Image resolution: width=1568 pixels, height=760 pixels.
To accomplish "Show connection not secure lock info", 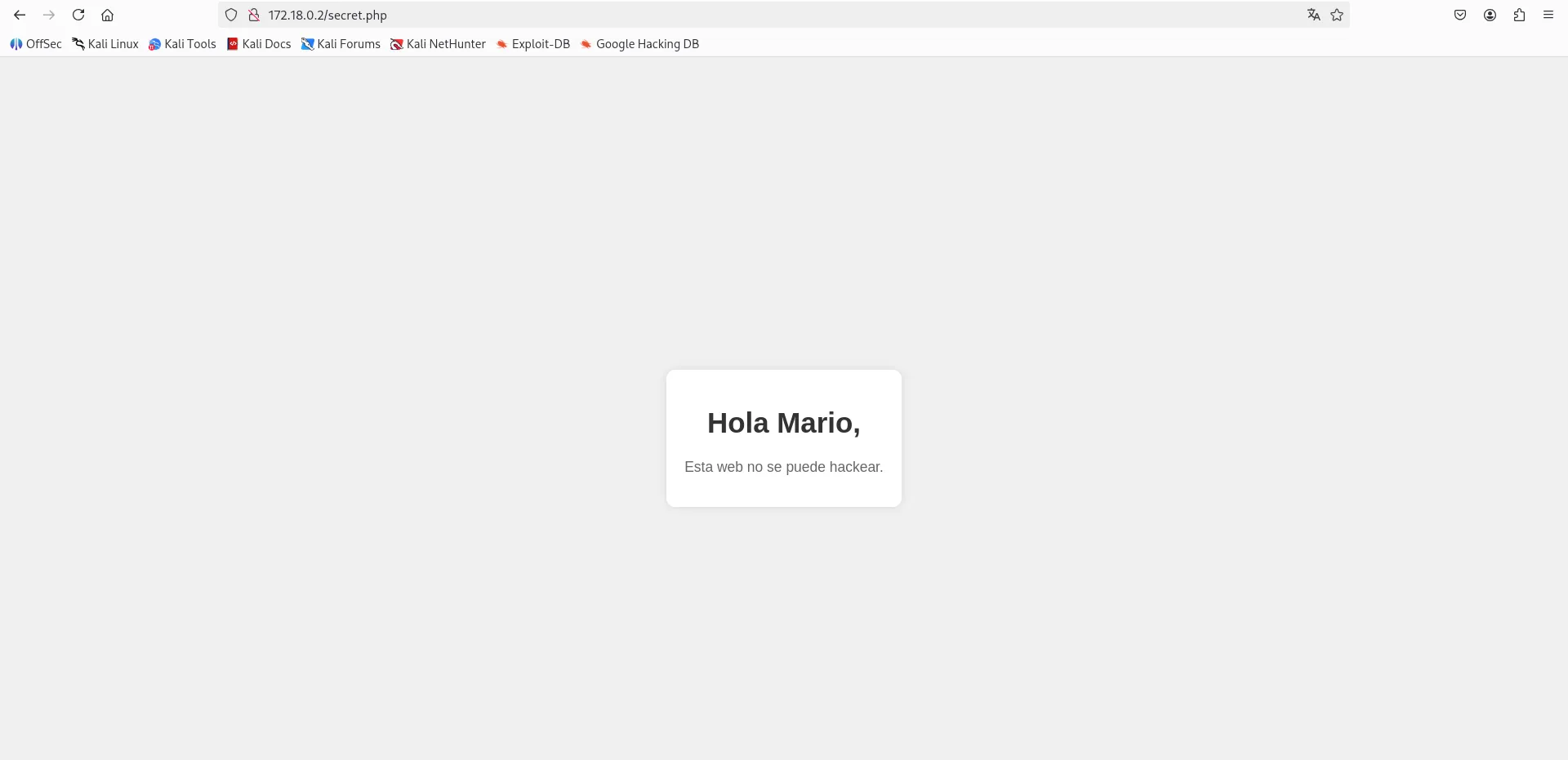I will coord(254,15).
